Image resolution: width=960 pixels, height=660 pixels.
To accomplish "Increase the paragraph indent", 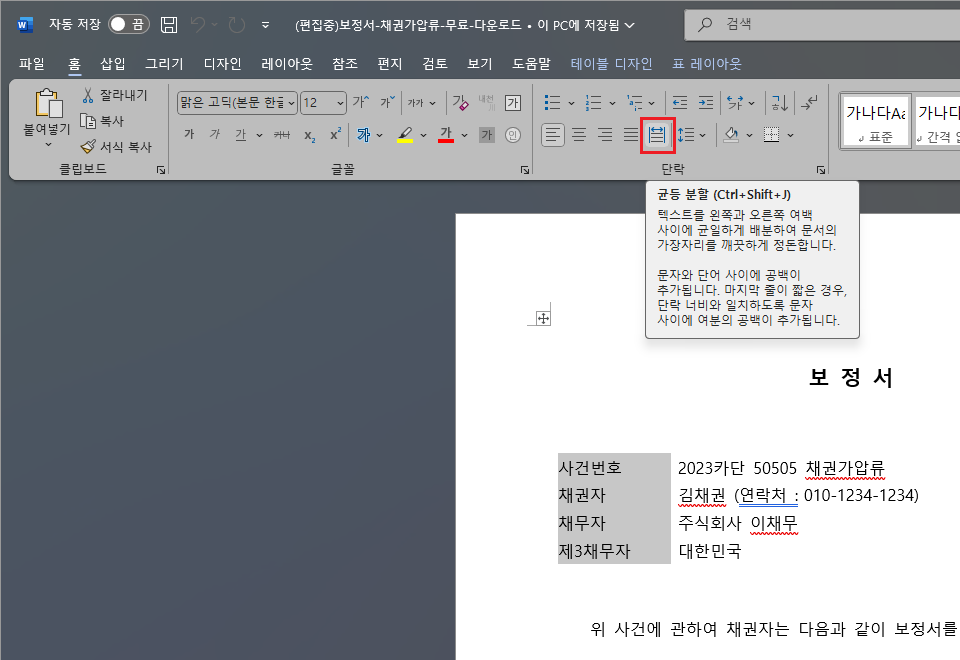I will point(706,103).
